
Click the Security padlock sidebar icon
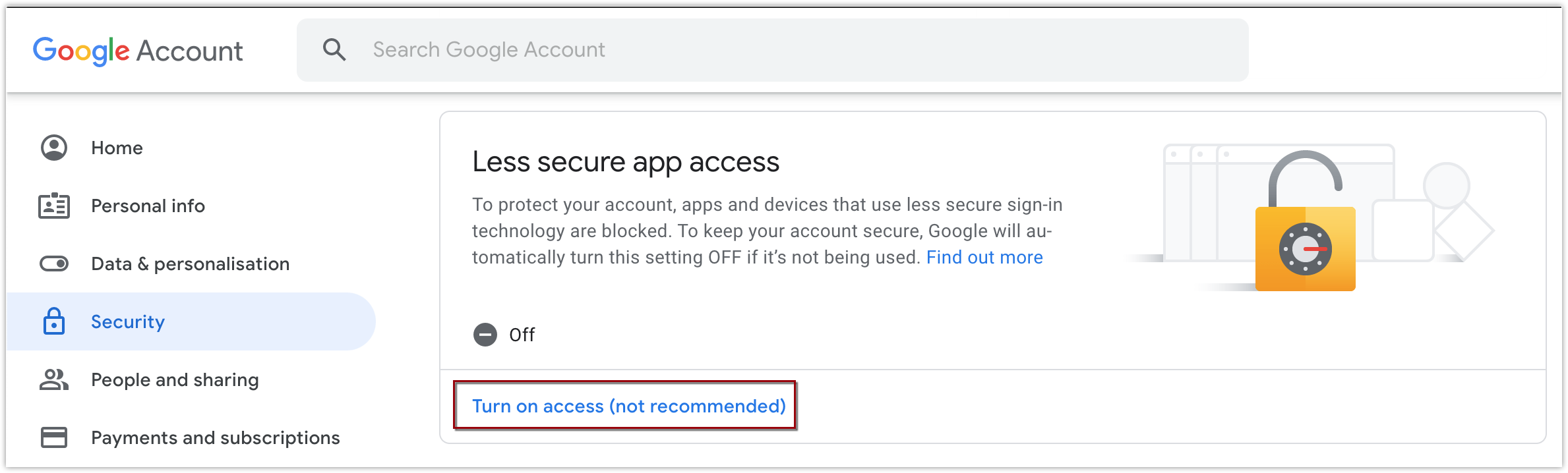click(x=54, y=321)
